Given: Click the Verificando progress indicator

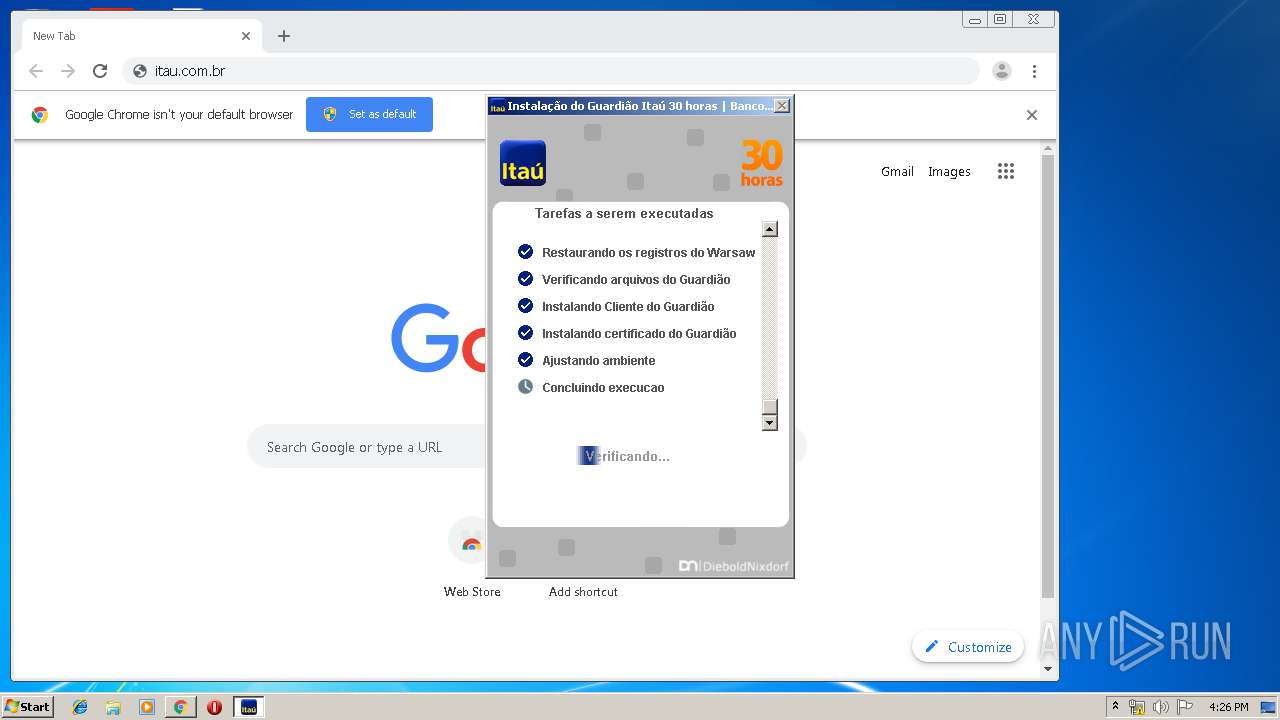Looking at the screenshot, I should [624, 456].
